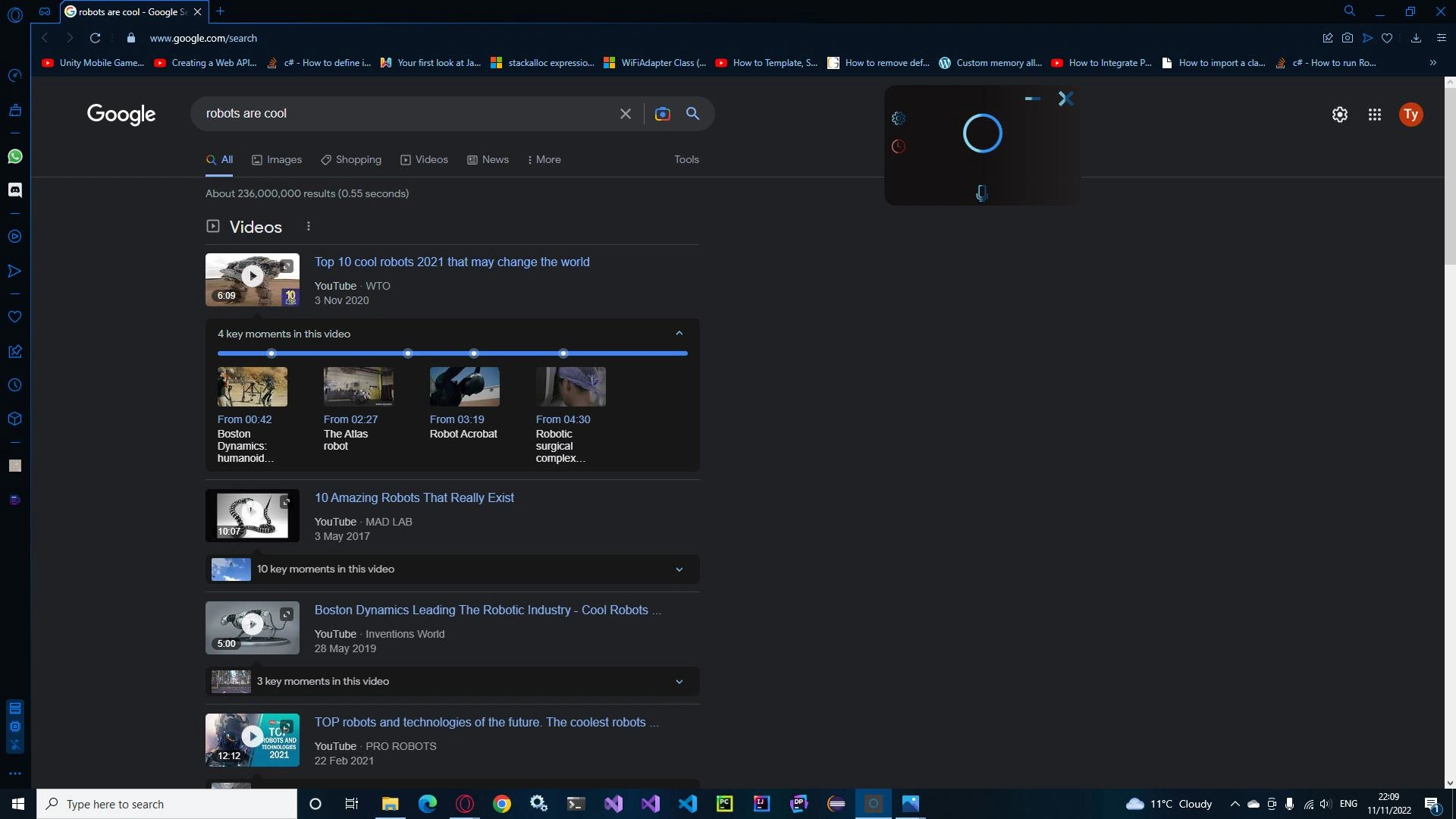The width and height of the screenshot is (1456, 819).
Task: Jump to 03:19 timeline marker
Action: click(x=474, y=353)
